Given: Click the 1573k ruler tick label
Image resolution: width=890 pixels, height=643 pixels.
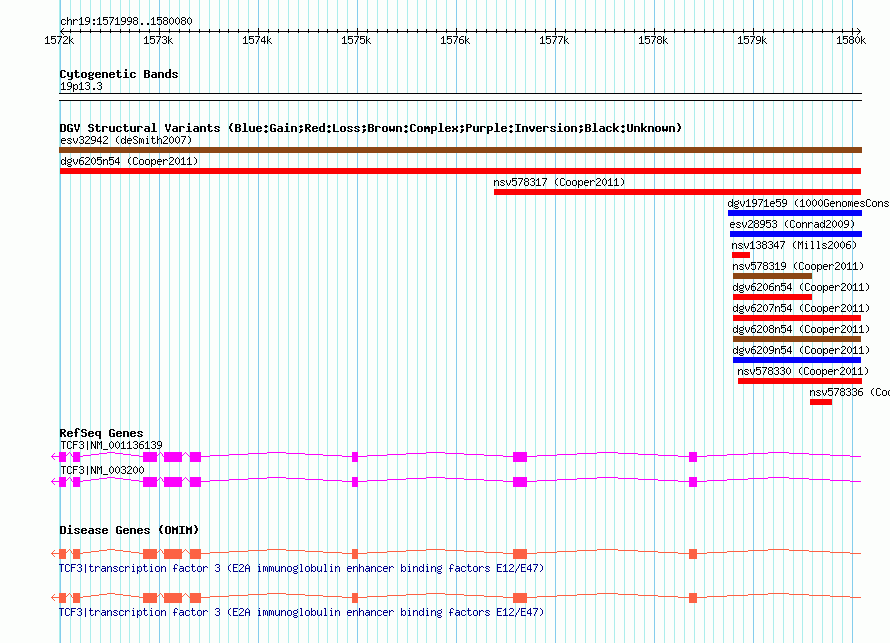Looking at the screenshot, I should [x=158, y=40].
